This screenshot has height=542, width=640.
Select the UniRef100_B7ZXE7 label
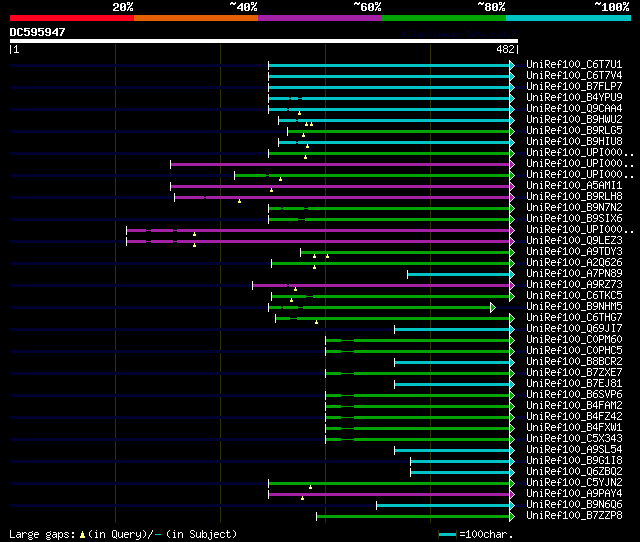coord(574,373)
